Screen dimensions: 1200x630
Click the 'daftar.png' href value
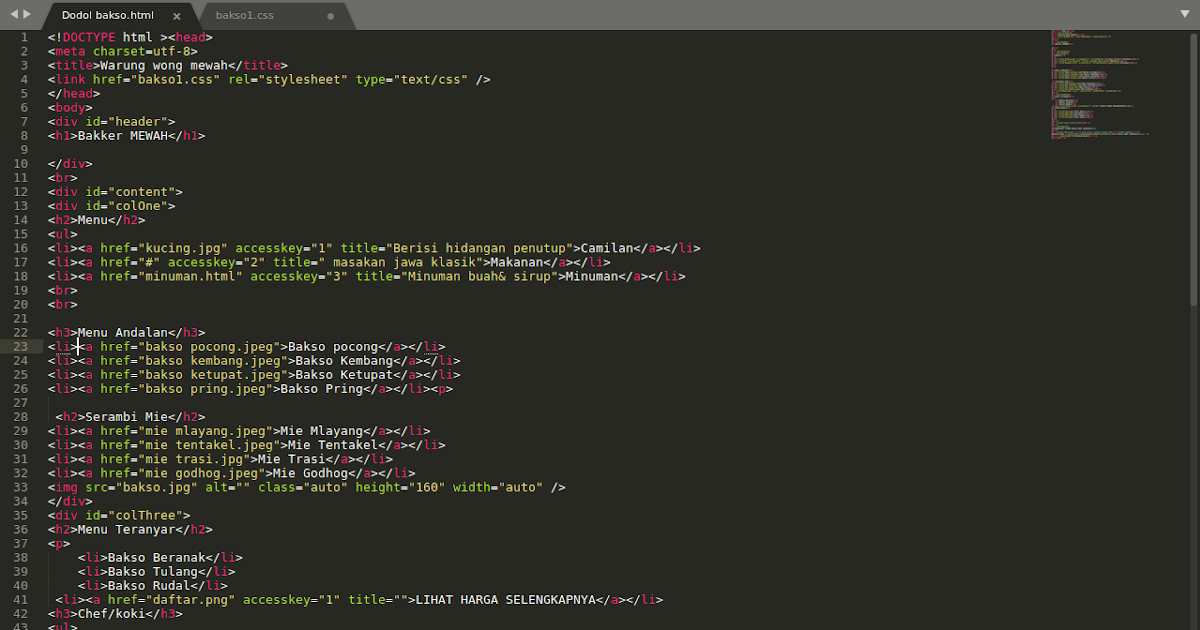pos(189,600)
